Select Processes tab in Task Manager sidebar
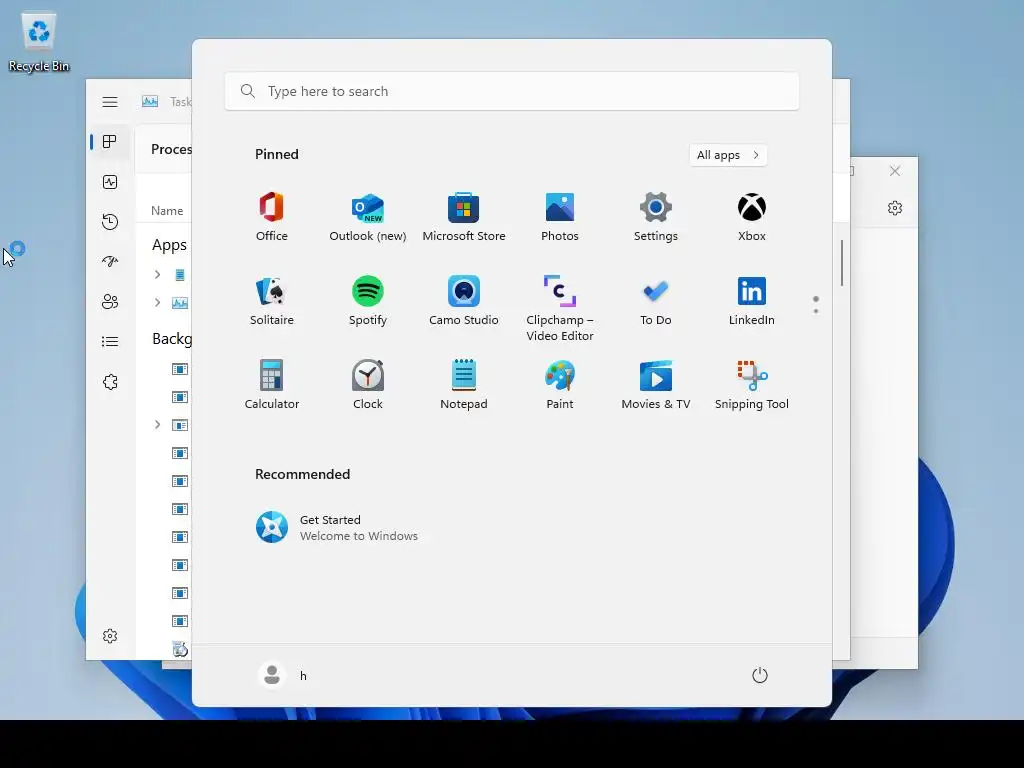Viewport: 1024px width, 768px height. [x=110, y=142]
